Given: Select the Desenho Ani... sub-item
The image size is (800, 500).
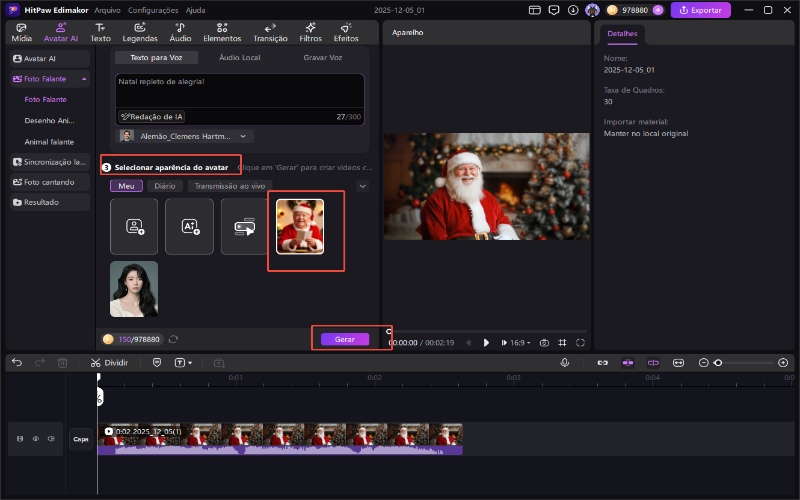Looking at the screenshot, I should (x=49, y=121).
